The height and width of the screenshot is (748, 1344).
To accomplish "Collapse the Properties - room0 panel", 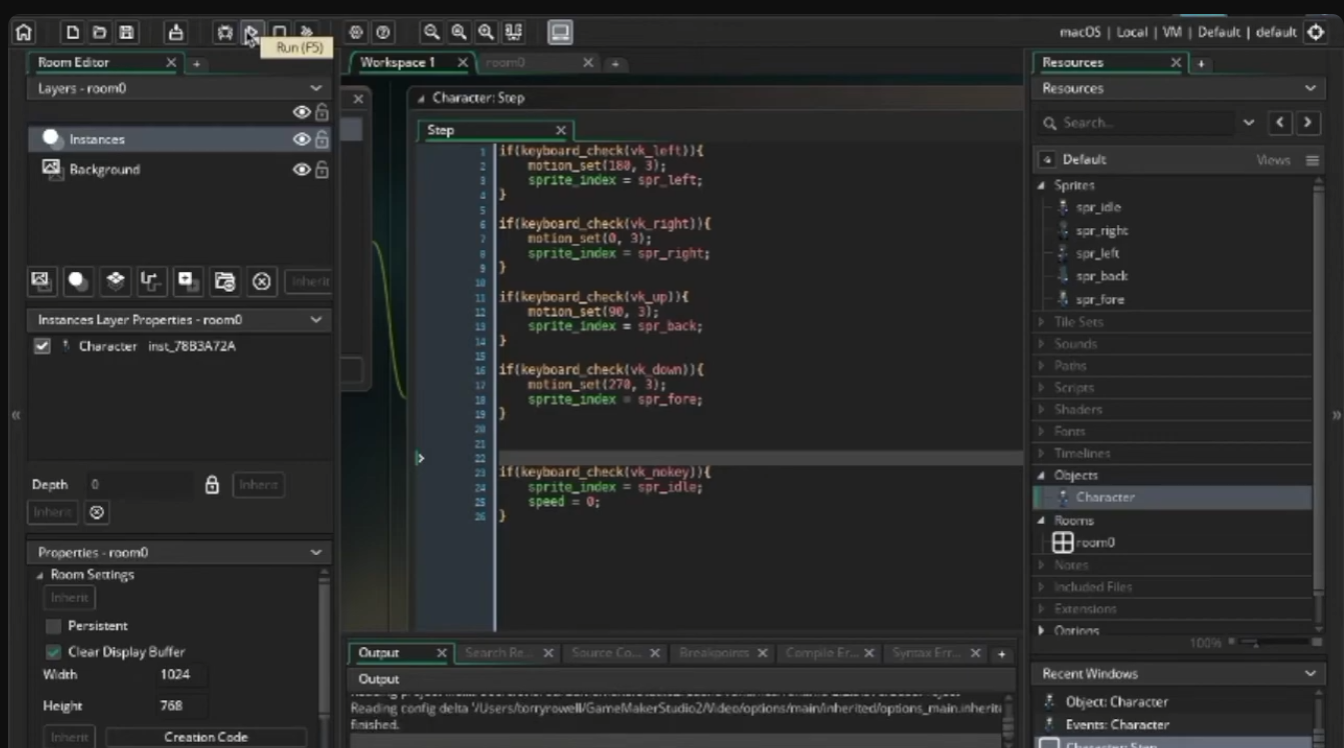I will pos(316,552).
